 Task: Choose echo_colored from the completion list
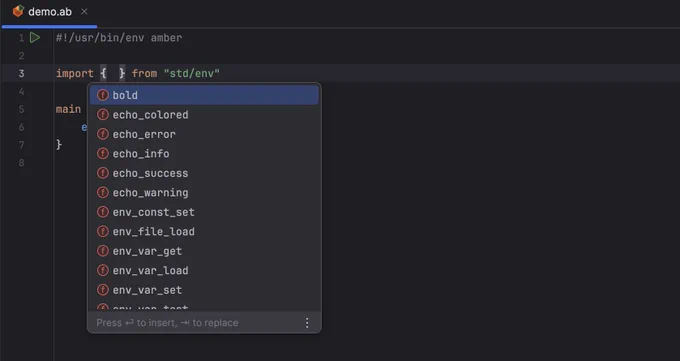click(x=204, y=115)
